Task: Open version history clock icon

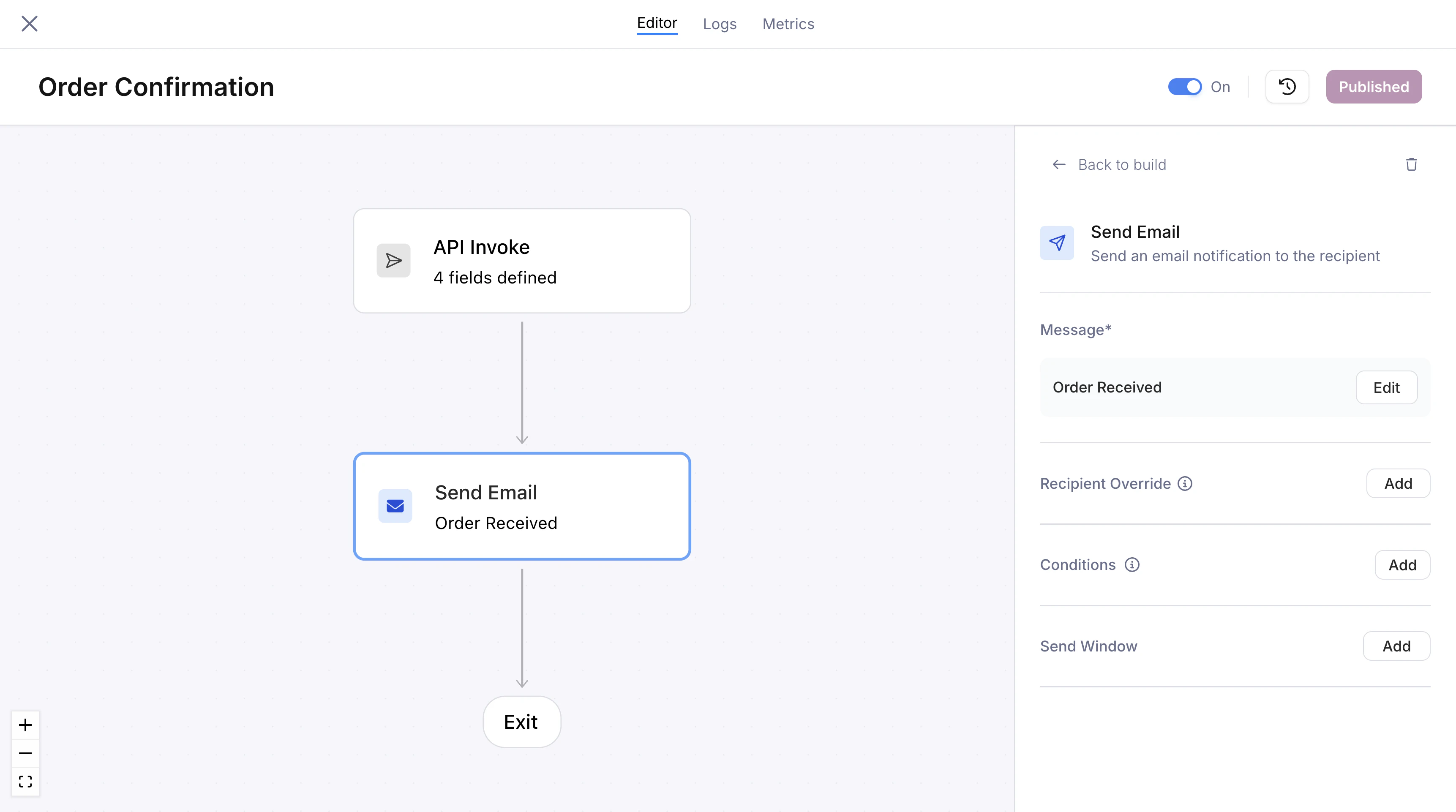Action: point(1287,87)
